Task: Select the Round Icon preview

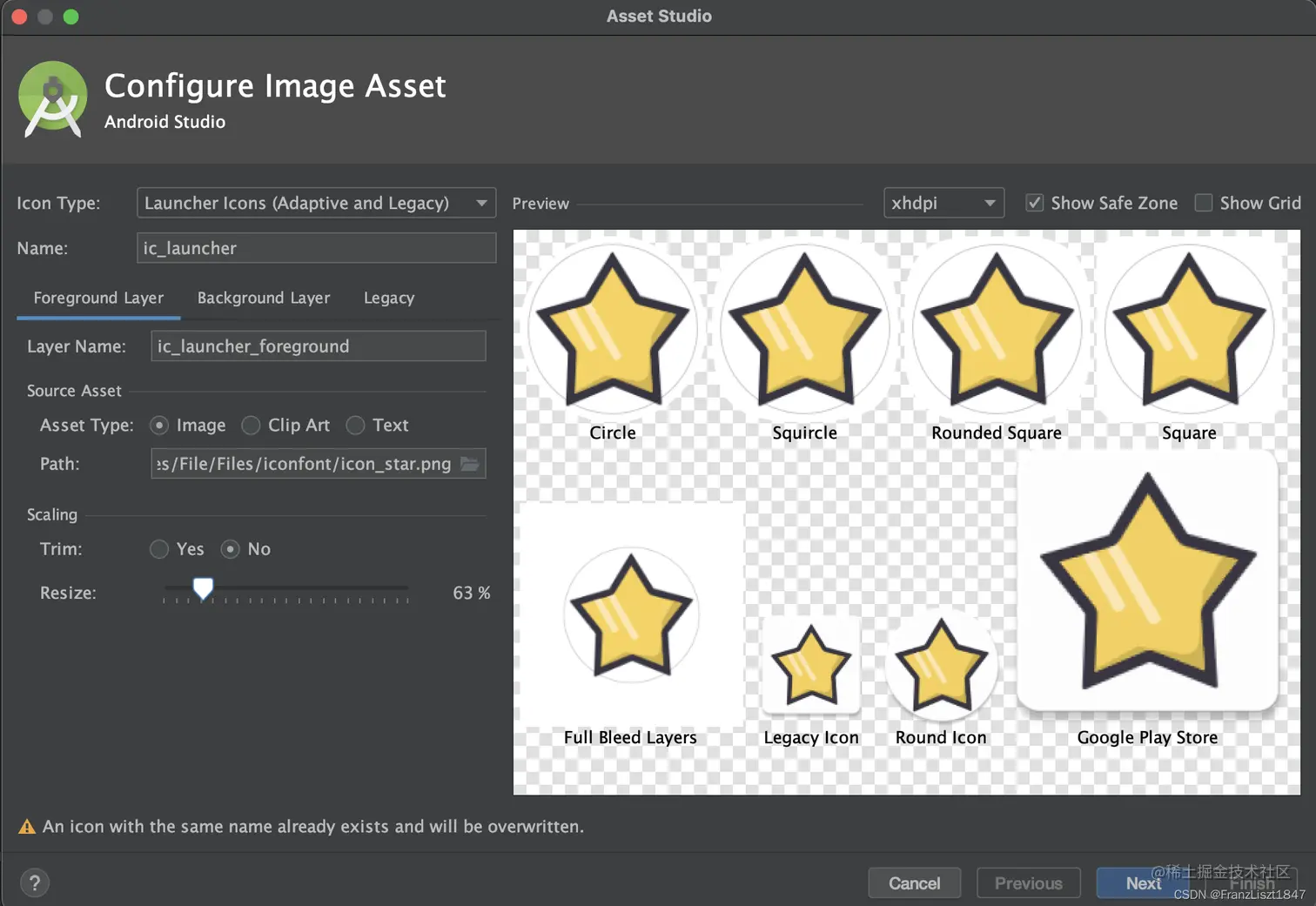Action: tap(941, 665)
